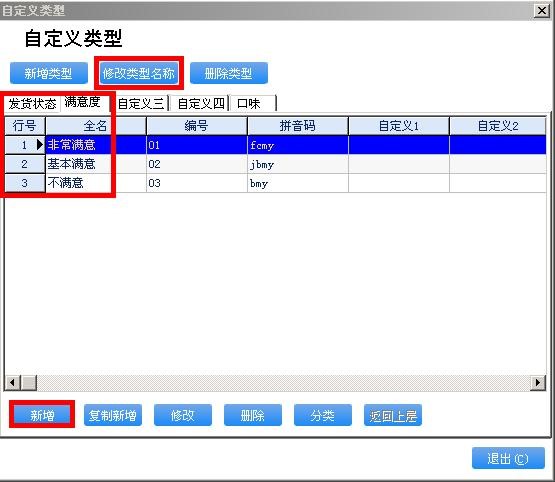Click the scrollbar right arrow

(x=538, y=383)
